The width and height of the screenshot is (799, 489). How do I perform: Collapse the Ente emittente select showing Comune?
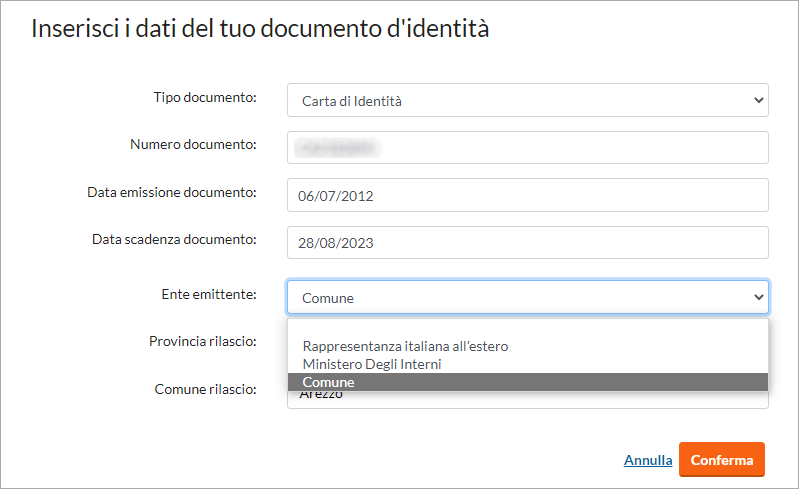pos(527,297)
